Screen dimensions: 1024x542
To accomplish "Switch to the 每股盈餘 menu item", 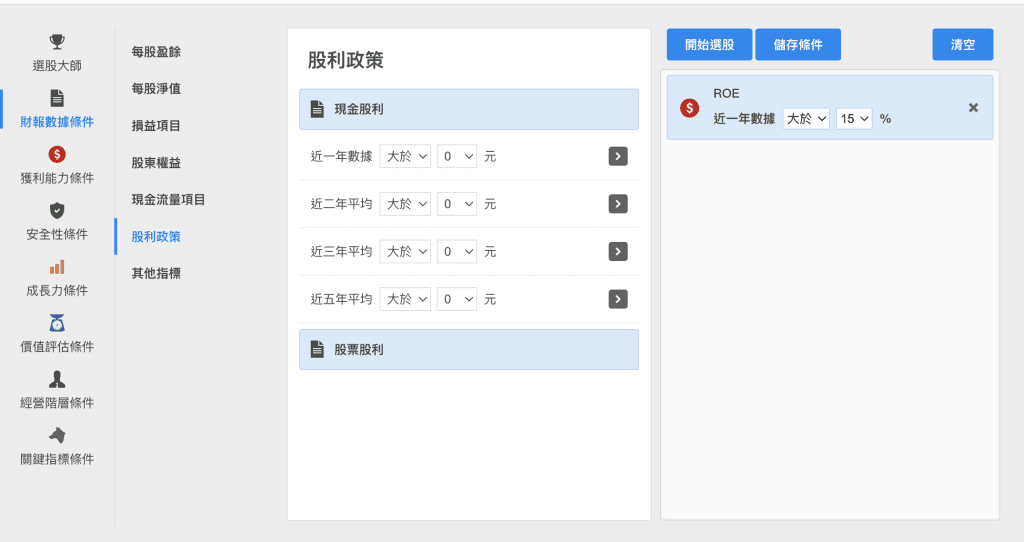I will click(x=156, y=52).
